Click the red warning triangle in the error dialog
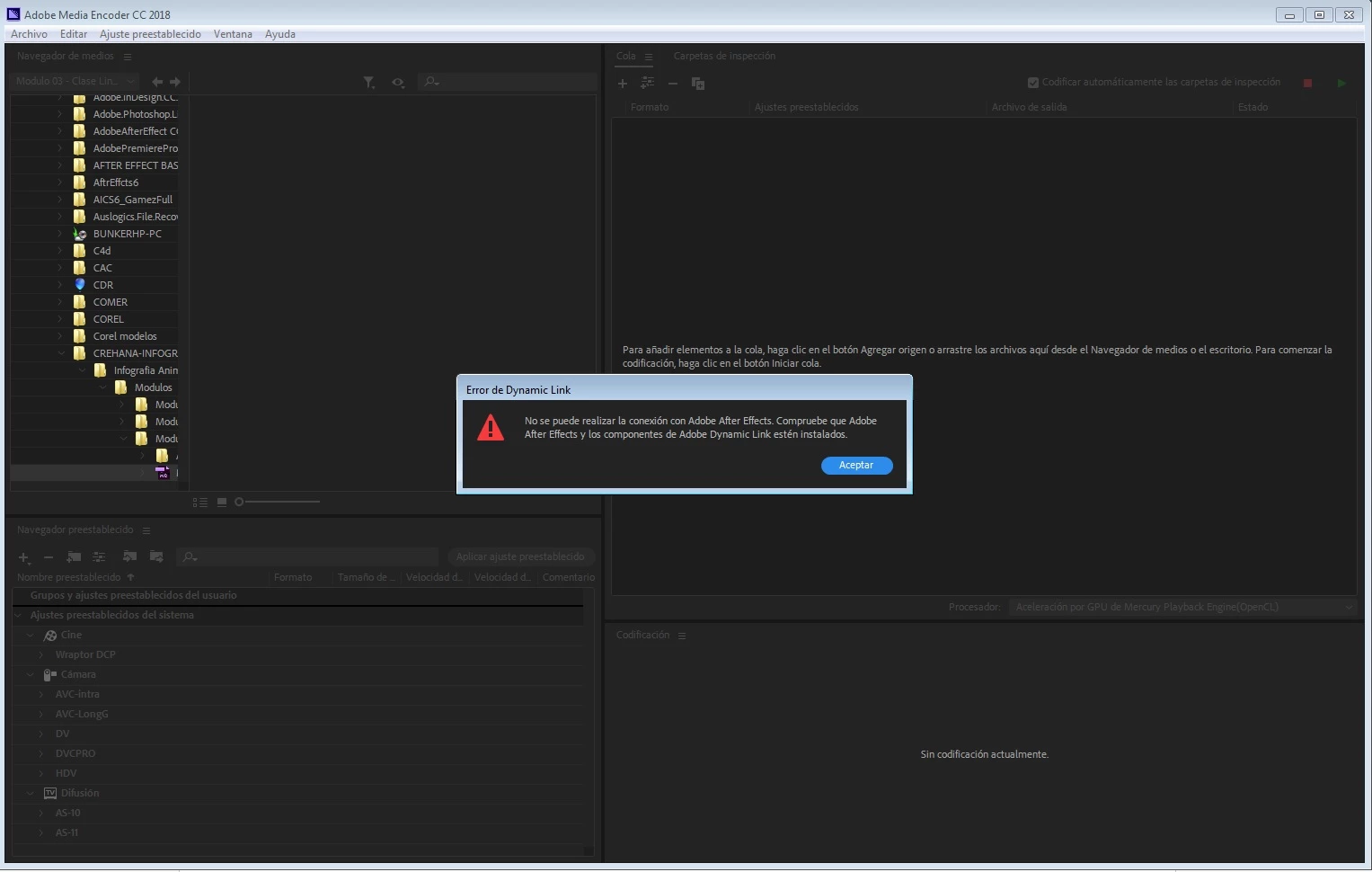The width and height of the screenshot is (1372, 872). 491,427
